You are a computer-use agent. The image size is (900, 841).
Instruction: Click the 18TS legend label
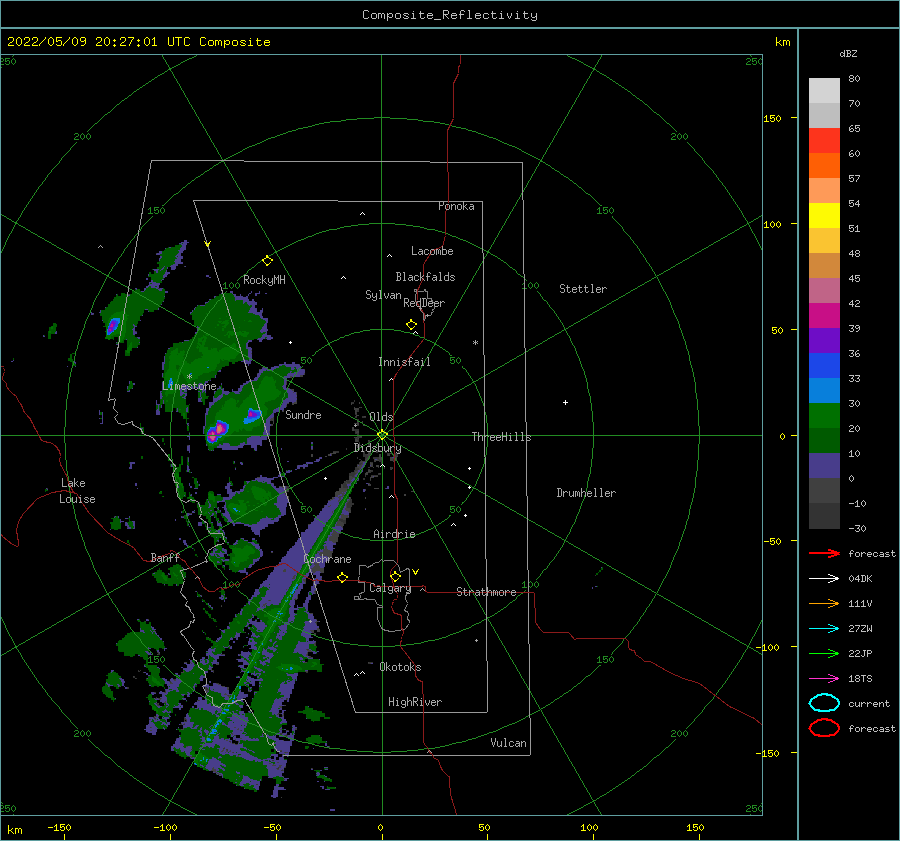tap(860, 679)
